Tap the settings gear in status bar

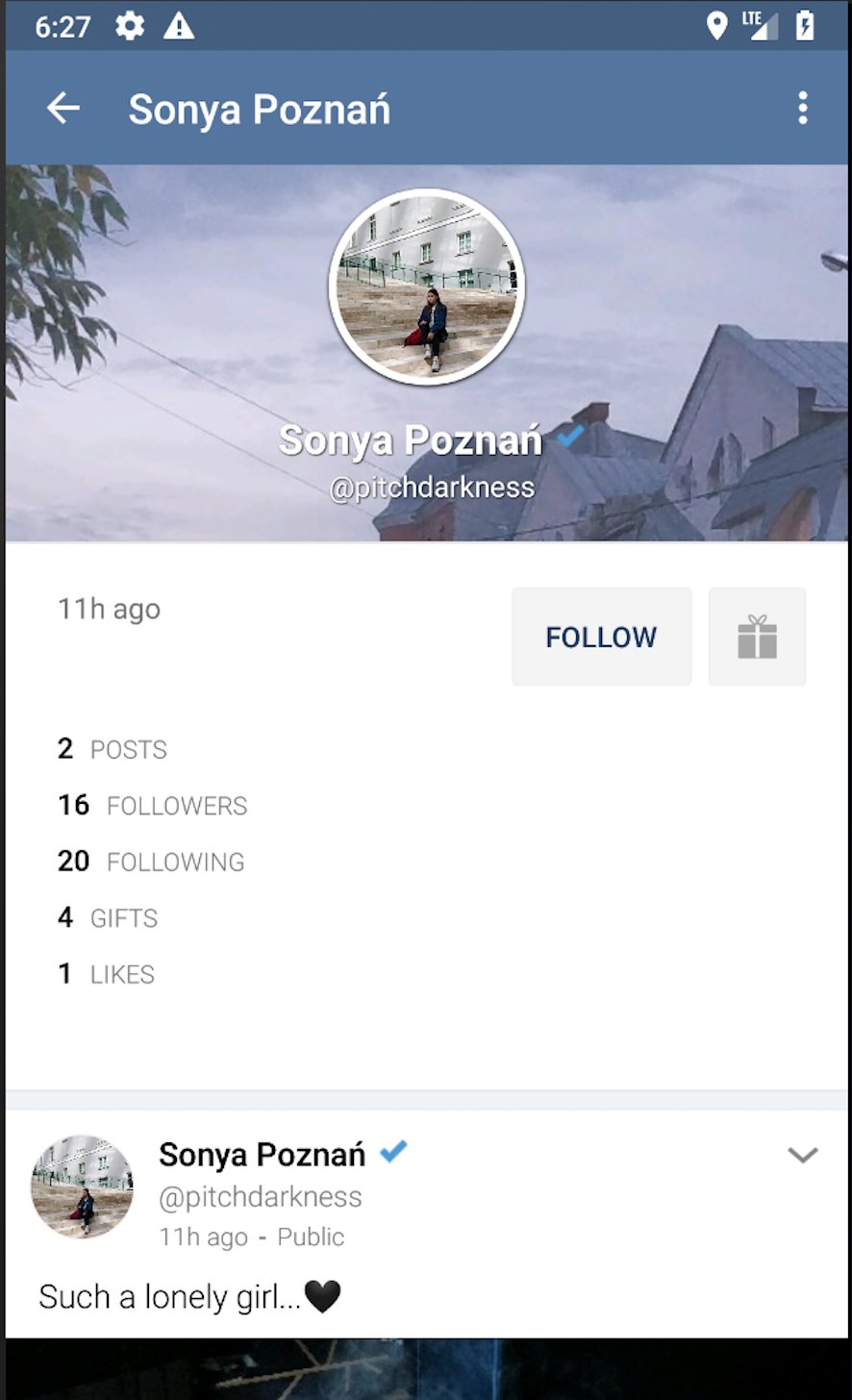coord(130,26)
